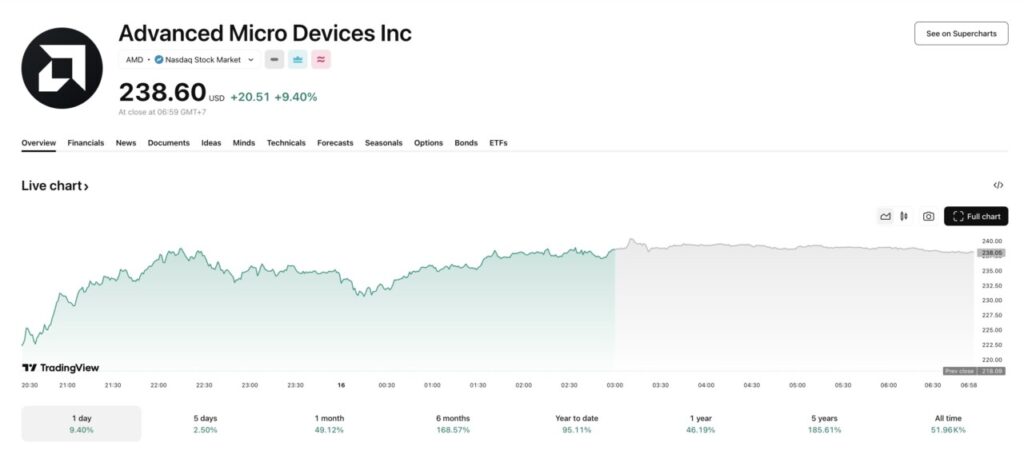Open the Full chart button

click(x=976, y=216)
